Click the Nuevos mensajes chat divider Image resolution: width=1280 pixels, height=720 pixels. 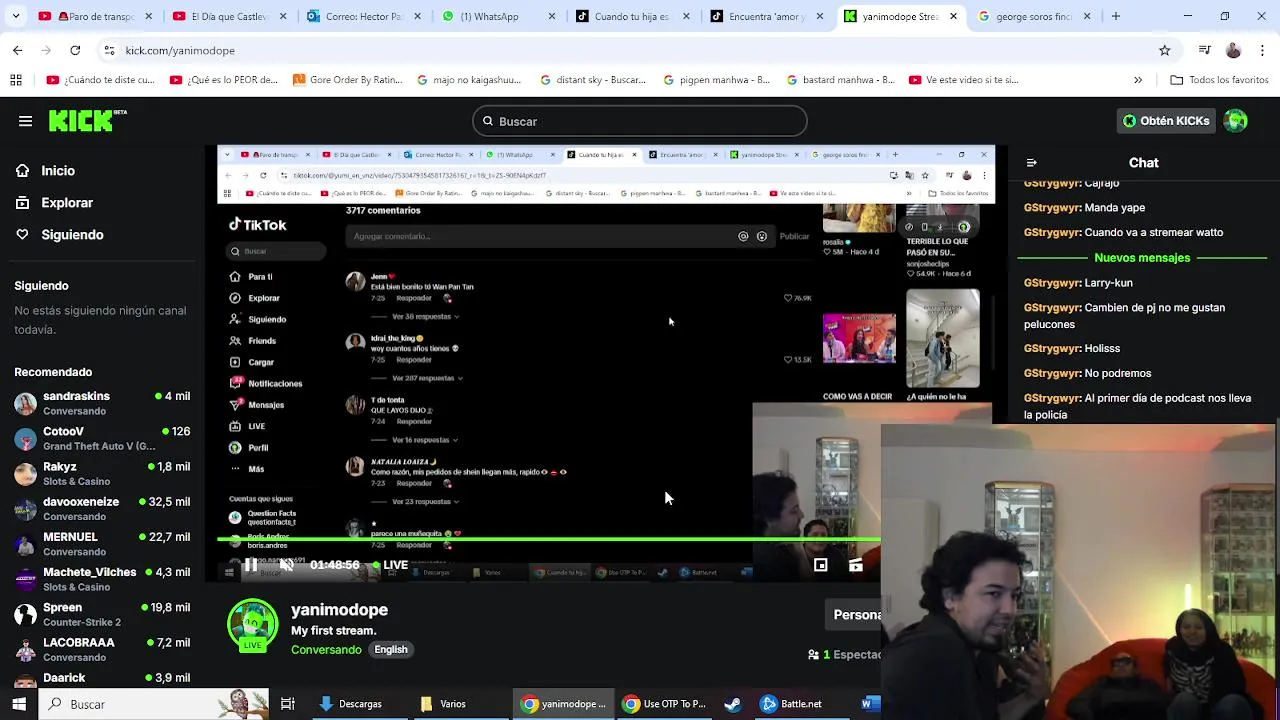coord(1142,258)
